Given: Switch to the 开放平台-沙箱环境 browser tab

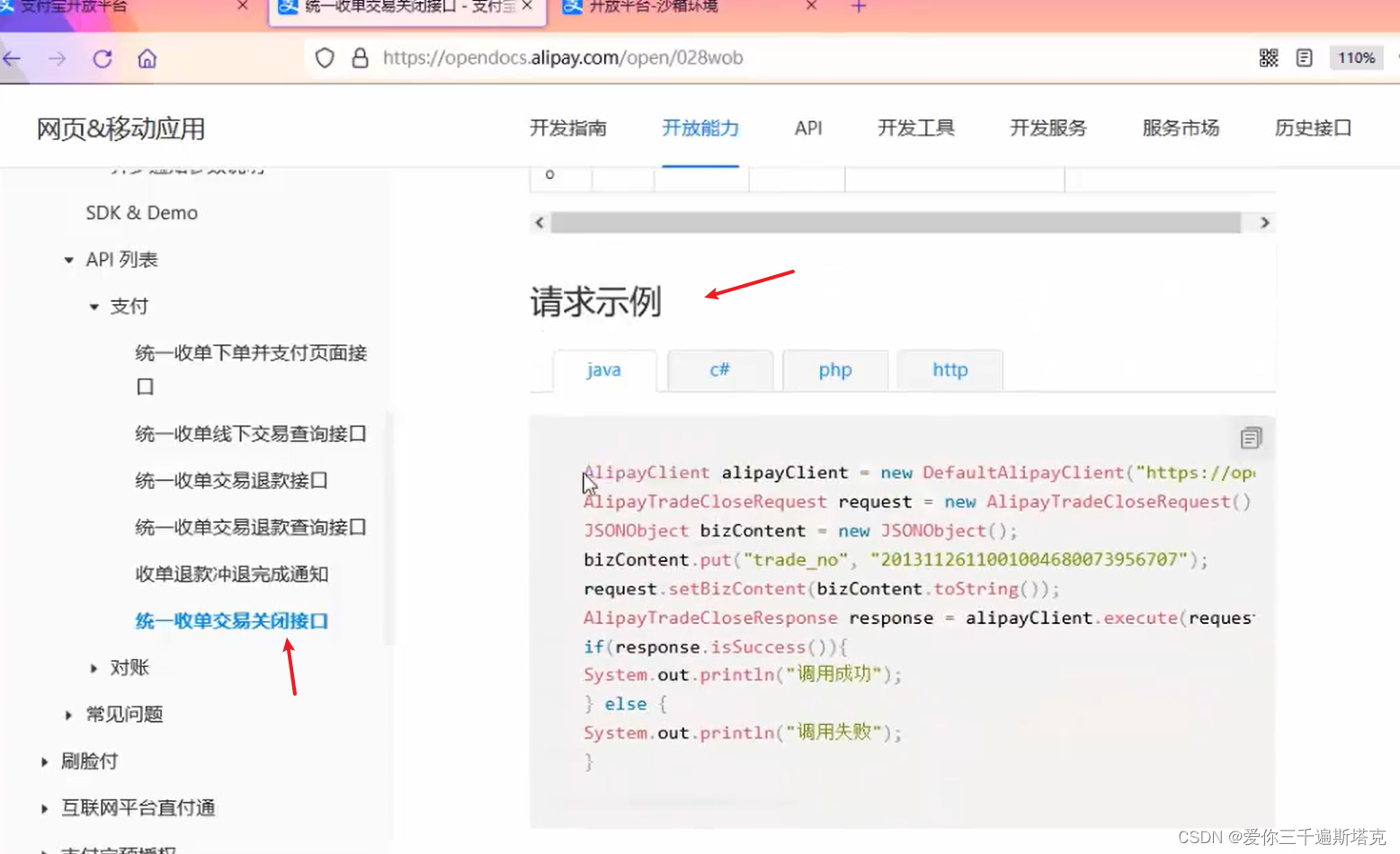Looking at the screenshot, I should 653,6.
